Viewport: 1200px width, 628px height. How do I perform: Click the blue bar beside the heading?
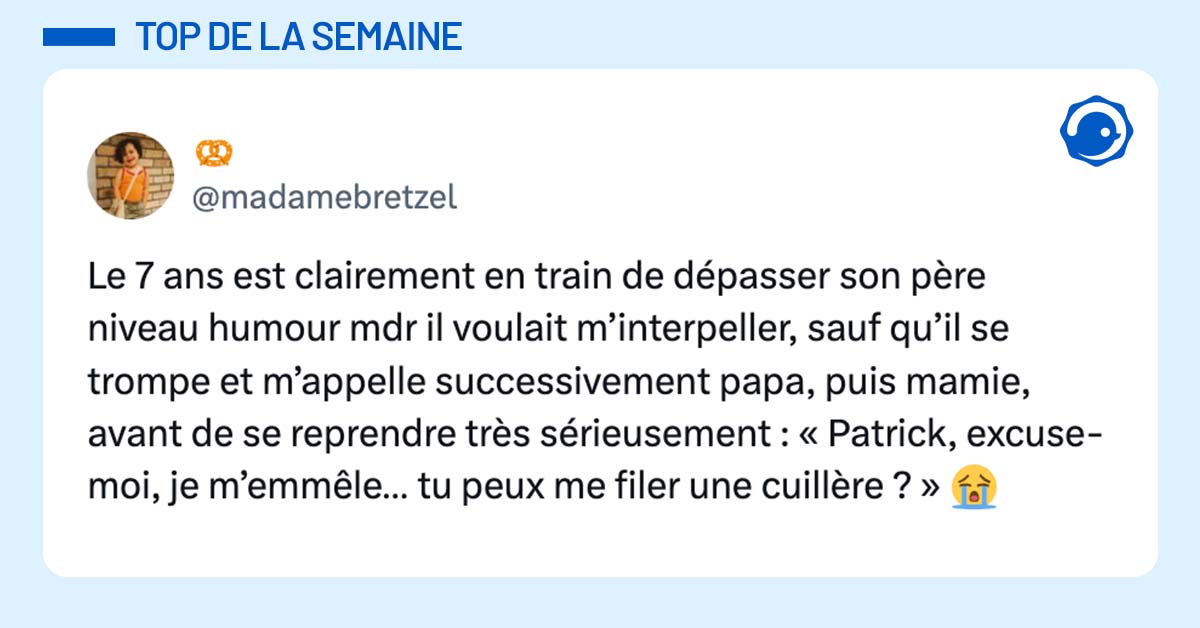(79, 37)
